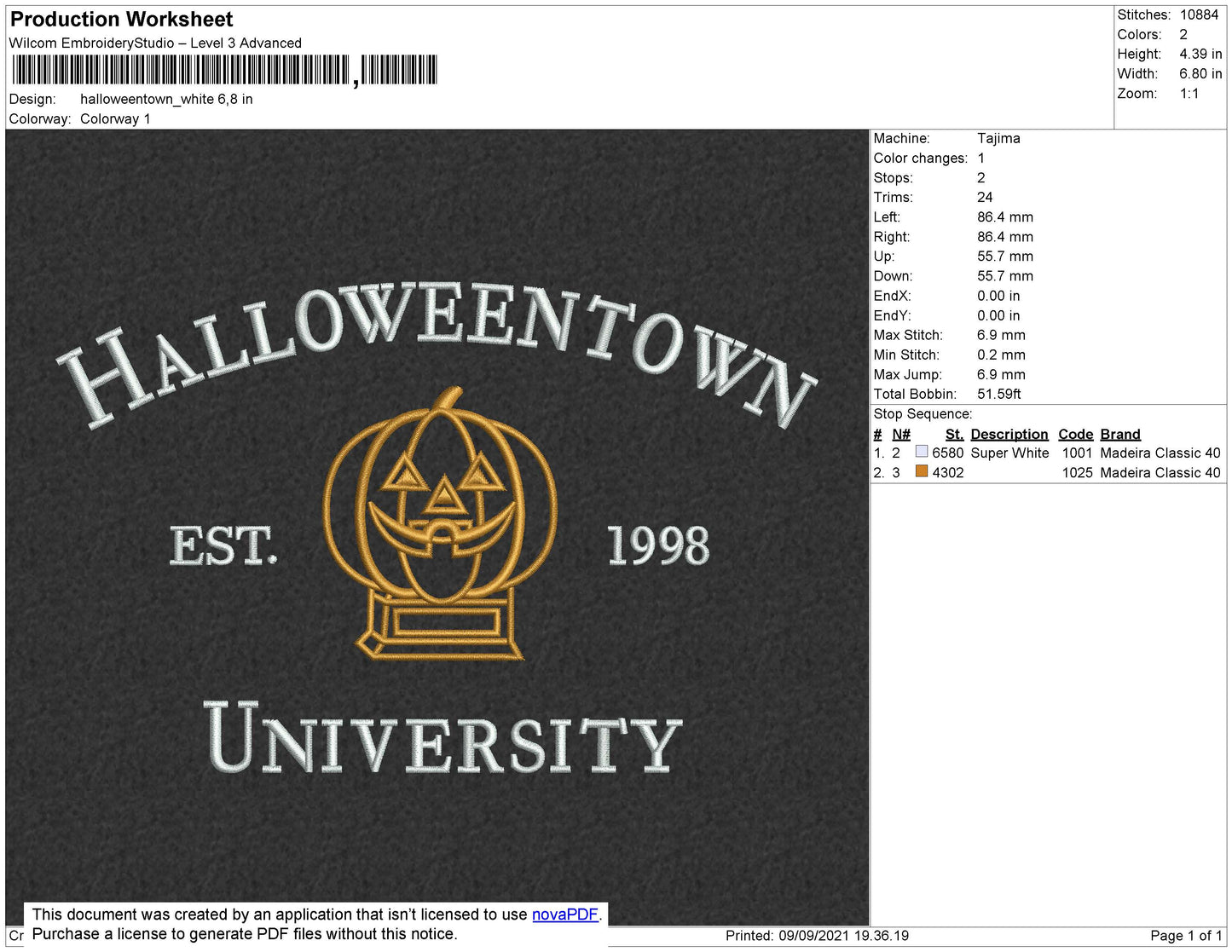Screen dimensions: 1232x952
Task: Click the barcode graphic in header
Action: pyautogui.click(x=224, y=70)
